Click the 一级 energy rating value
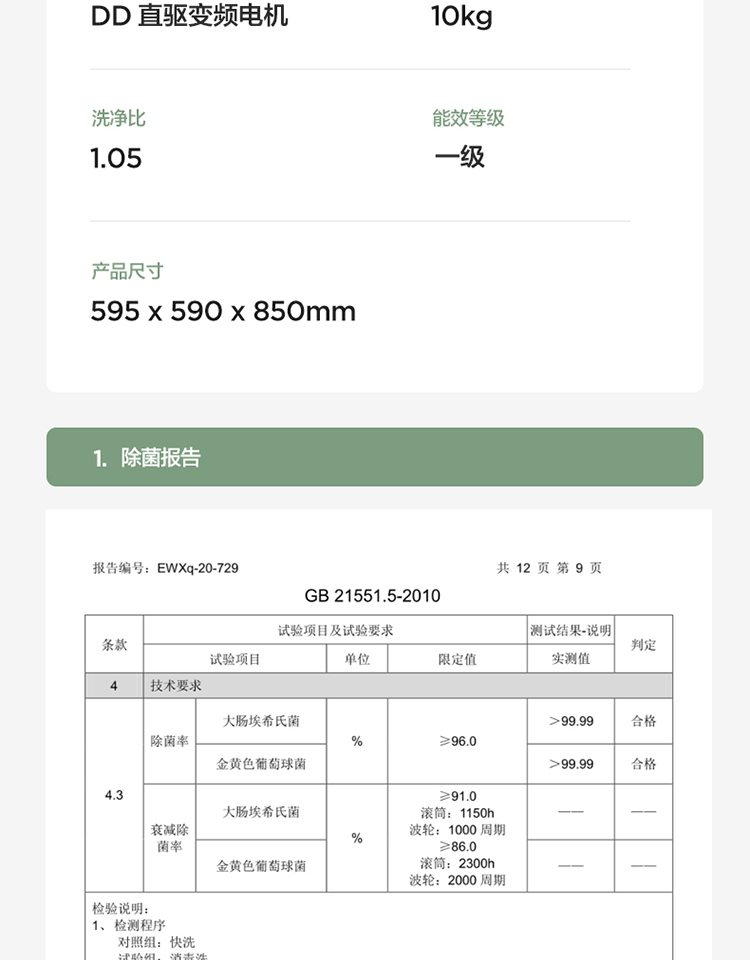 tap(460, 157)
